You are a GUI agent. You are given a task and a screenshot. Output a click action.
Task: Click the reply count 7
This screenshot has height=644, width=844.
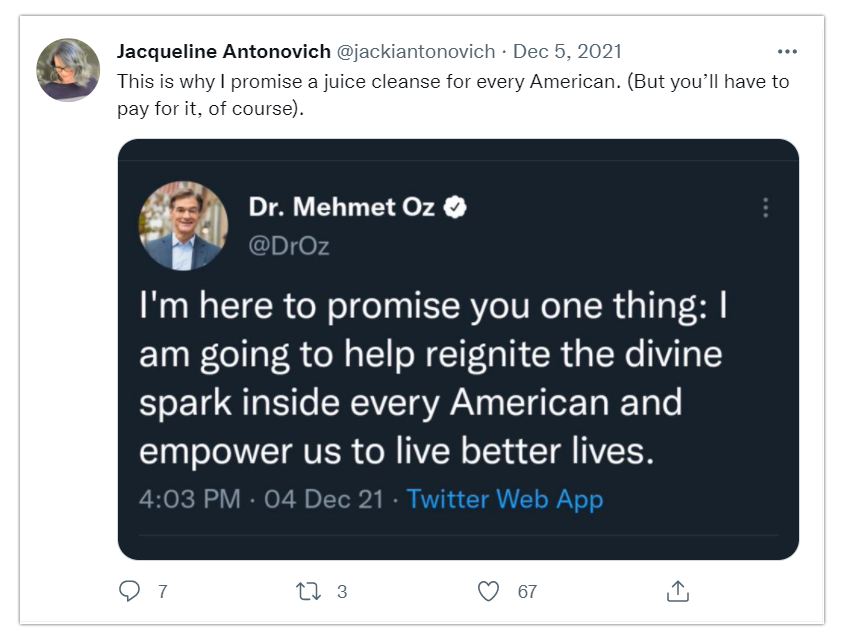163,592
